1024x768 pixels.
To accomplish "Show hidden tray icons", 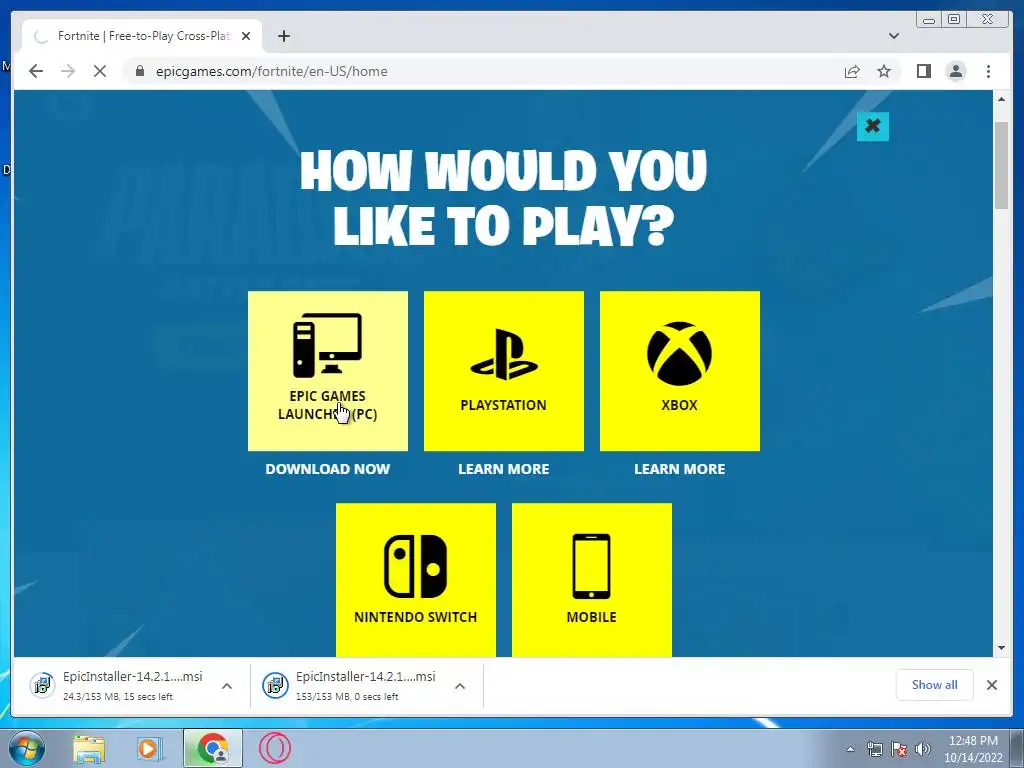I will pyautogui.click(x=850, y=749).
